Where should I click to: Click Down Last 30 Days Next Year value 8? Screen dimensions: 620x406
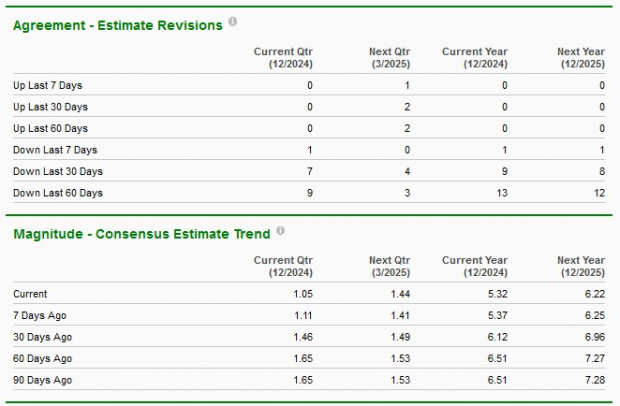tap(602, 171)
